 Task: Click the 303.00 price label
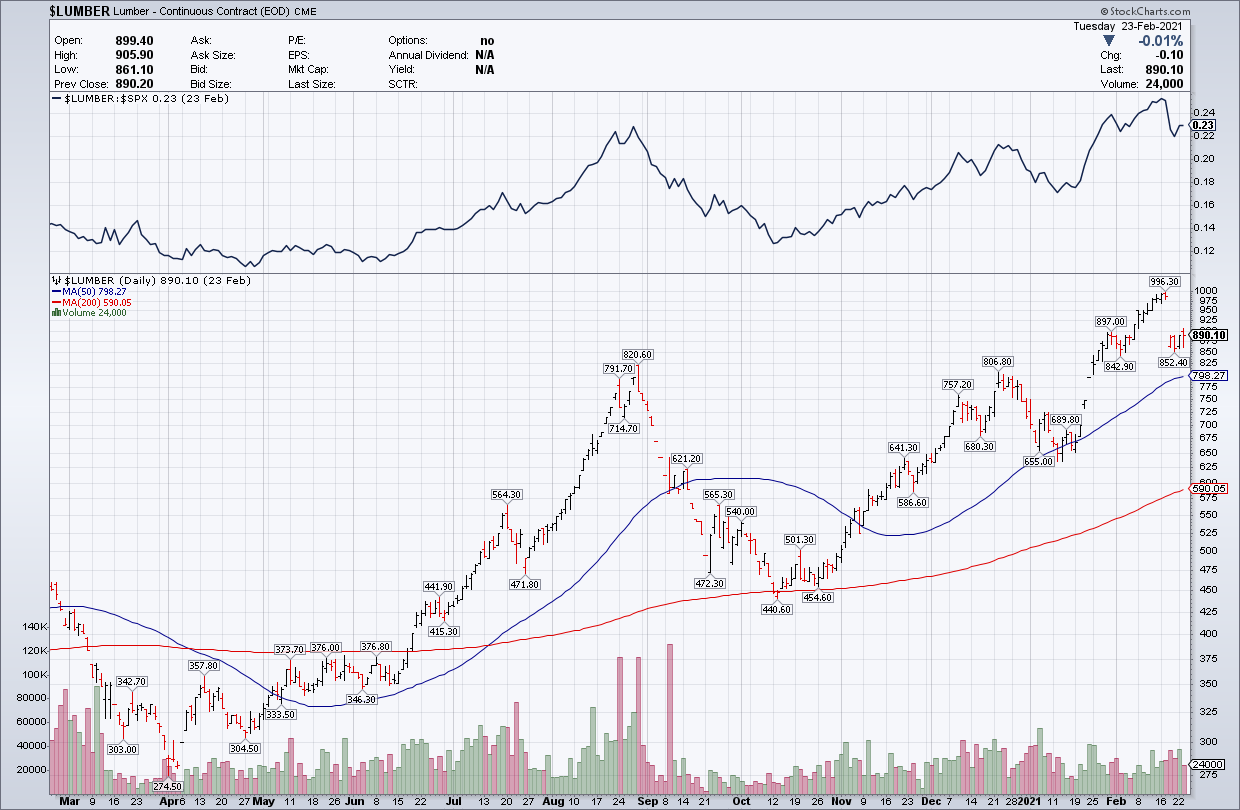[122, 749]
